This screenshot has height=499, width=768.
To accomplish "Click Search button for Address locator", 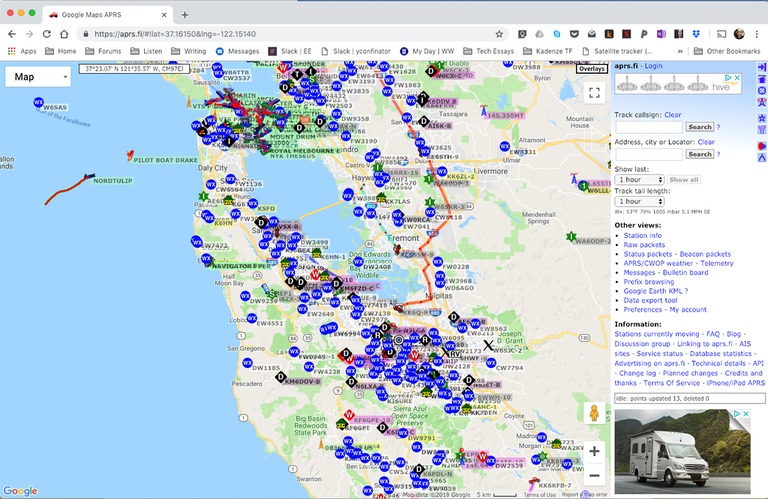I will pos(699,154).
